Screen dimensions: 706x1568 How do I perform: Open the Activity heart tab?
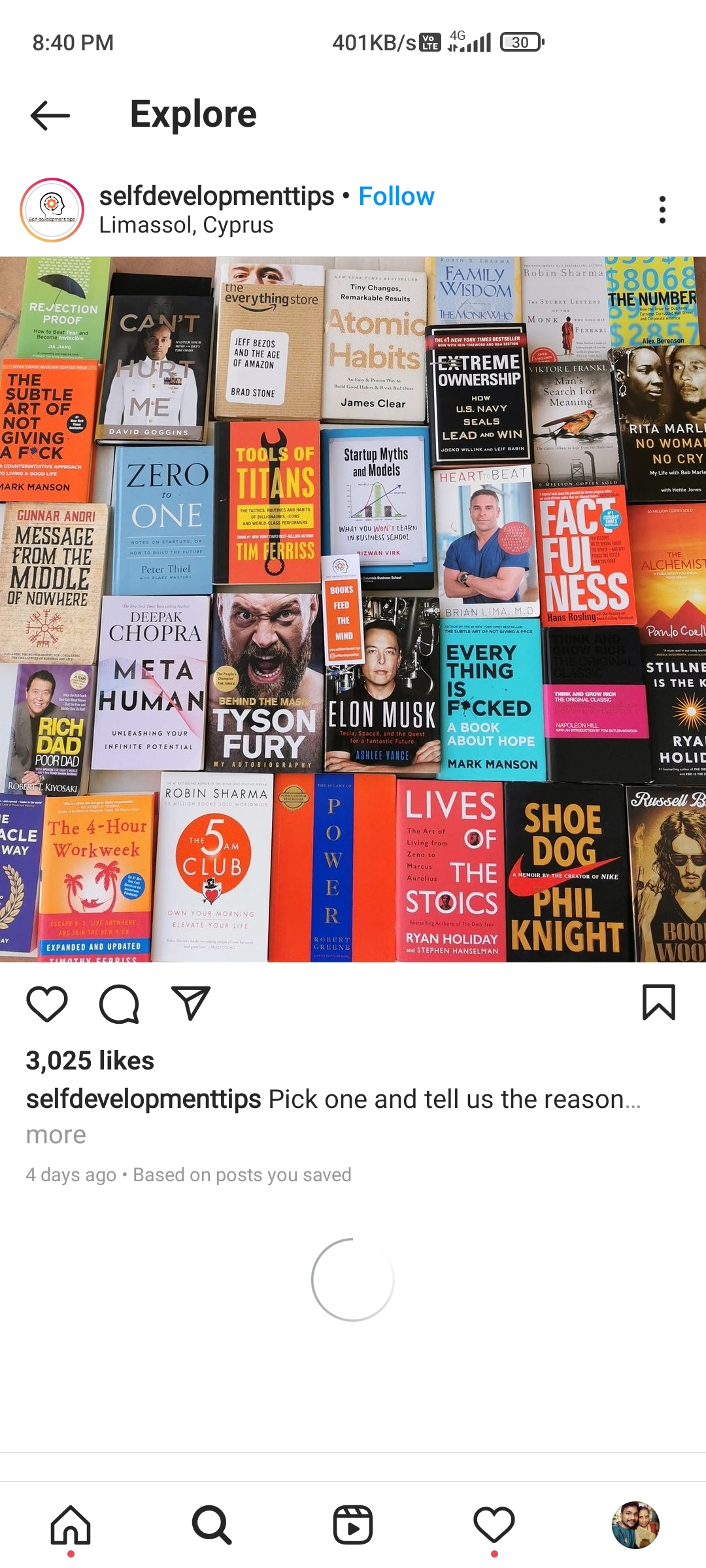(494, 1526)
